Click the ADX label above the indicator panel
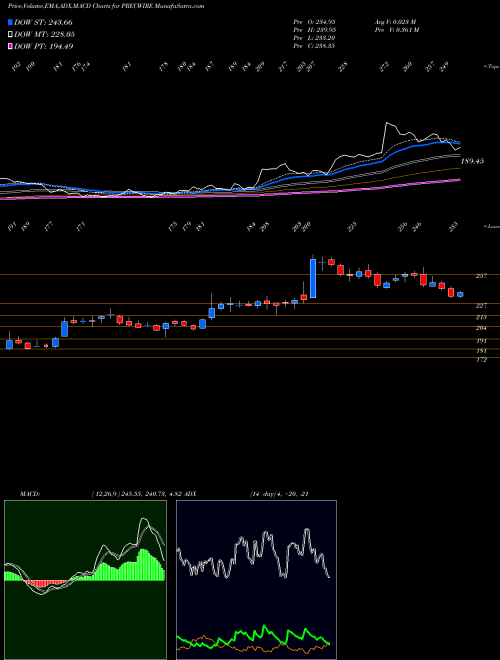Viewport: 500px width, 660px height. [x=190, y=494]
